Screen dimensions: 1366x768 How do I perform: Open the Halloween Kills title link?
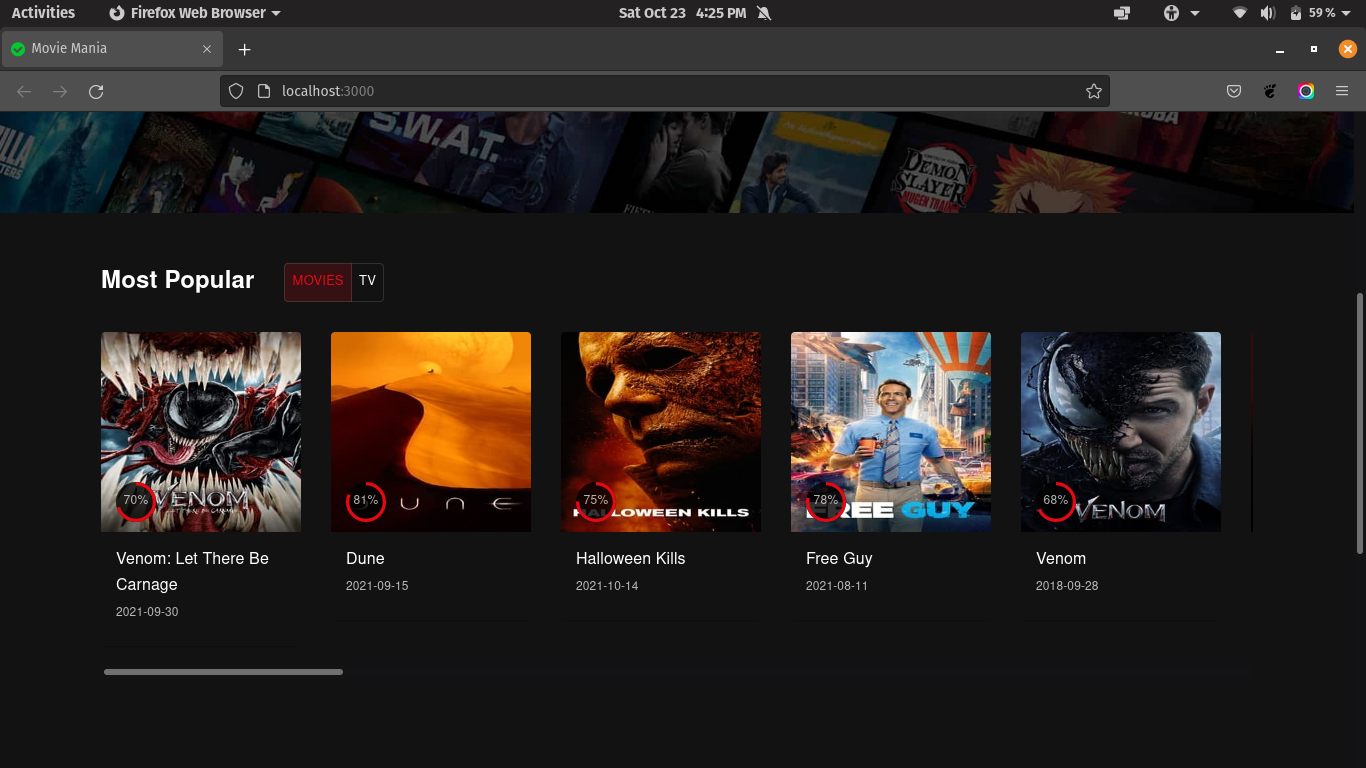tap(630, 558)
